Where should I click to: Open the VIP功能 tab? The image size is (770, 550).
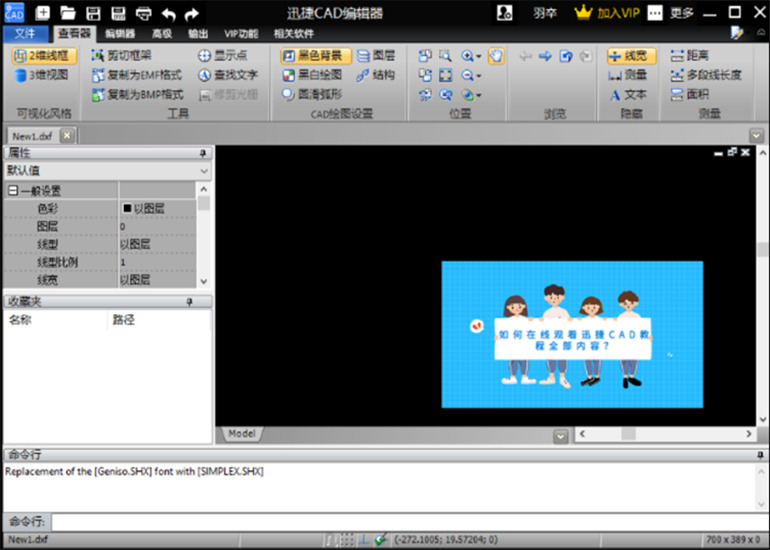tap(241, 33)
